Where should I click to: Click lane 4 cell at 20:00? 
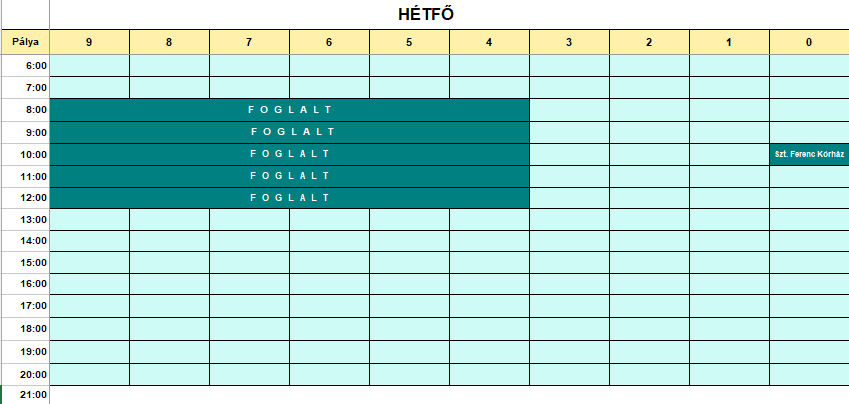[489, 374]
